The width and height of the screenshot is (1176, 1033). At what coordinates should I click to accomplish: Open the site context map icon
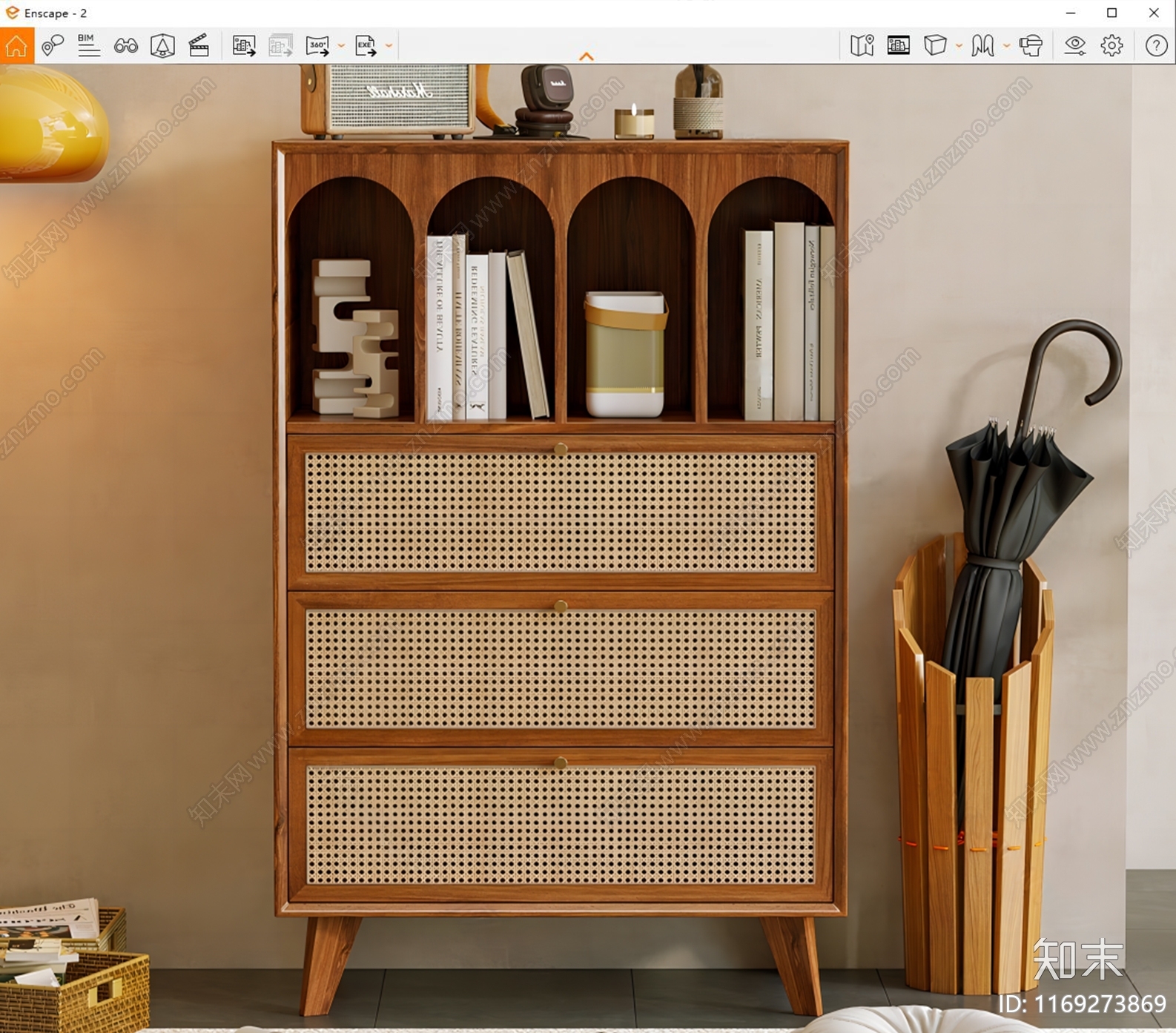click(x=862, y=46)
